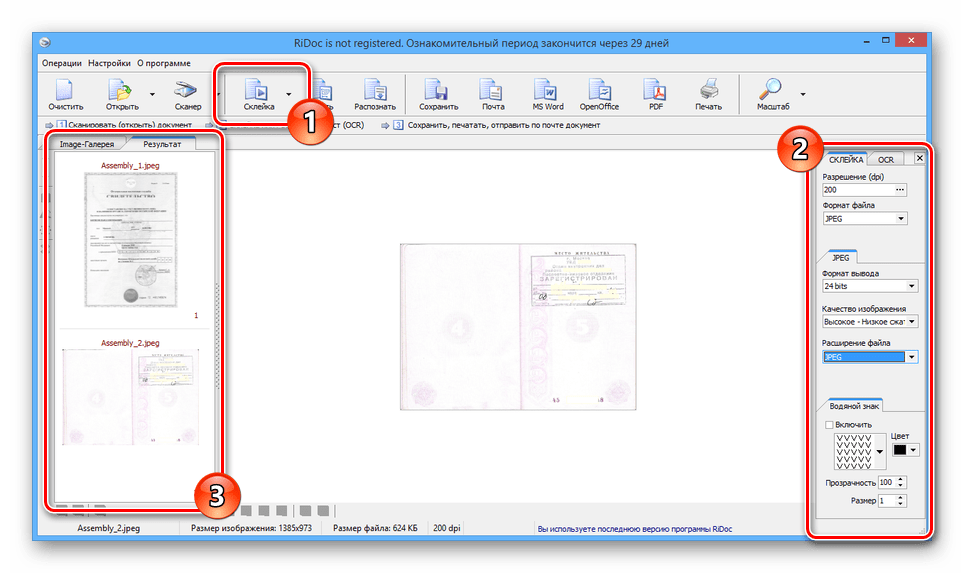The width and height of the screenshot is (964, 573).
Task: Click the Склейка toolbar icon
Action: pyautogui.click(x=258, y=94)
